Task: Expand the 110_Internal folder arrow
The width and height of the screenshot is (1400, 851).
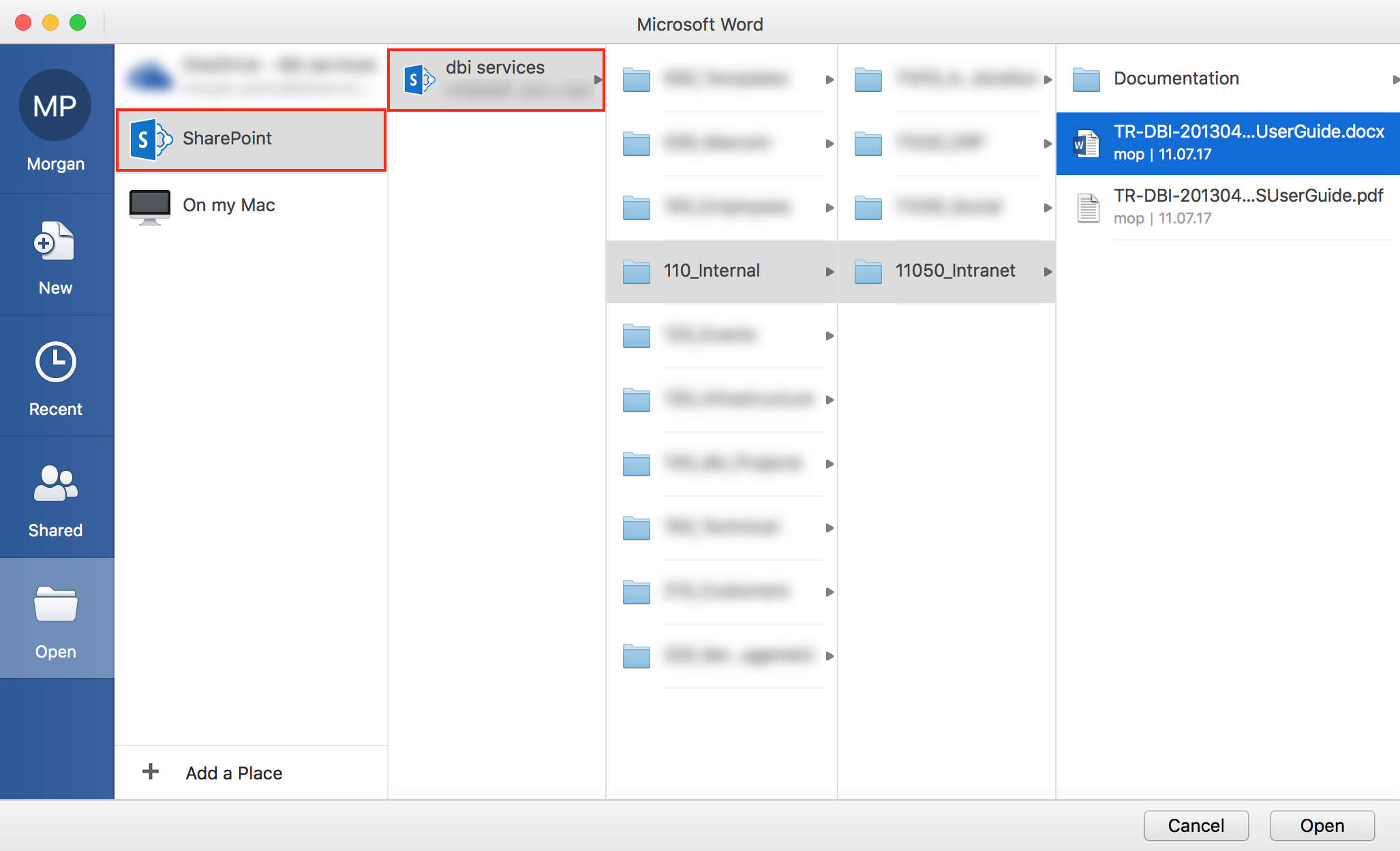Action: pos(830,272)
